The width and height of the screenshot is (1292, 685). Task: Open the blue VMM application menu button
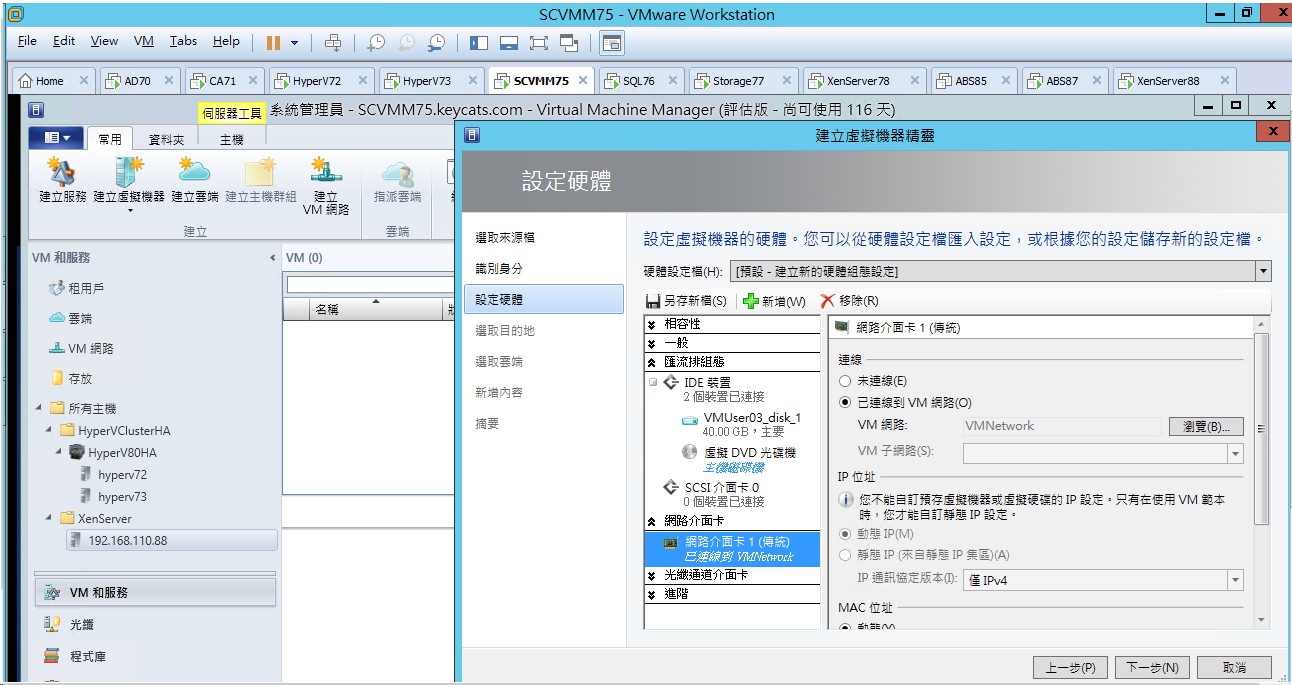(x=56, y=138)
